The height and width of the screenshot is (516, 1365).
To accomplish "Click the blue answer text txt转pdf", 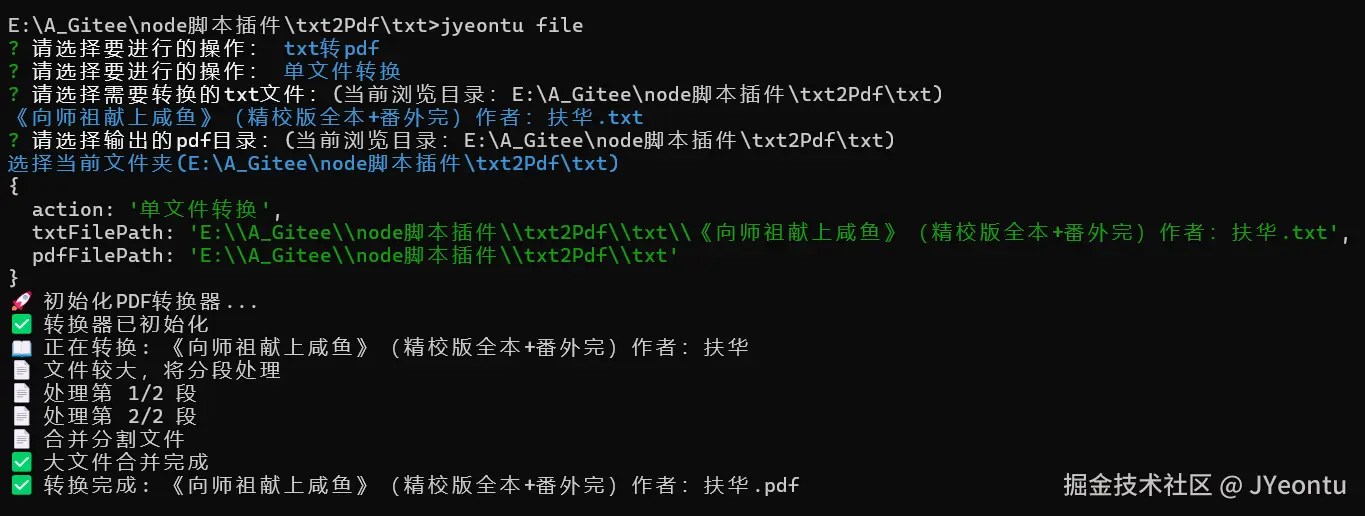I will [x=331, y=48].
